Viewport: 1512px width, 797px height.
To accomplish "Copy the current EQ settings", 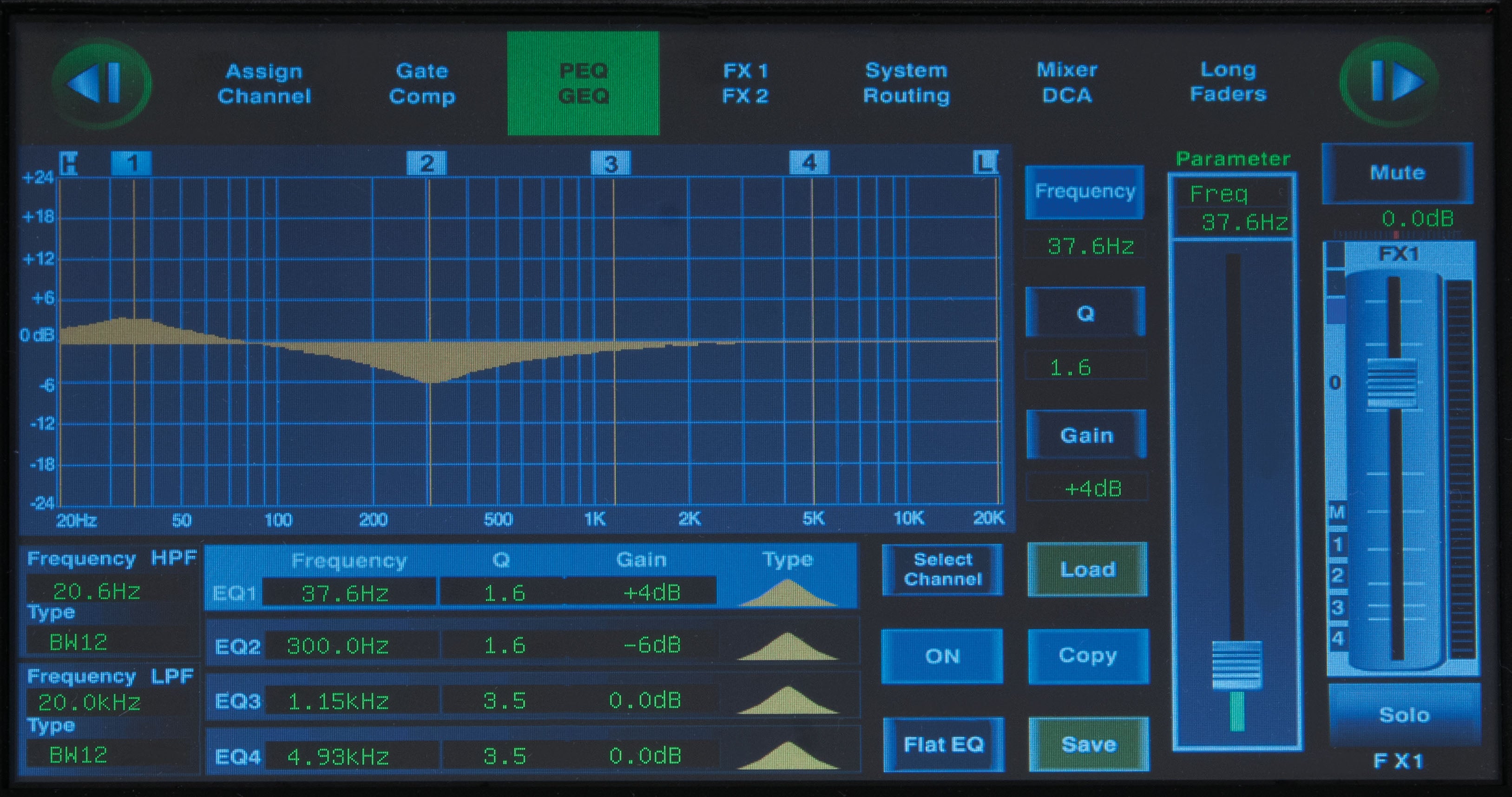I will [x=1088, y=657].
